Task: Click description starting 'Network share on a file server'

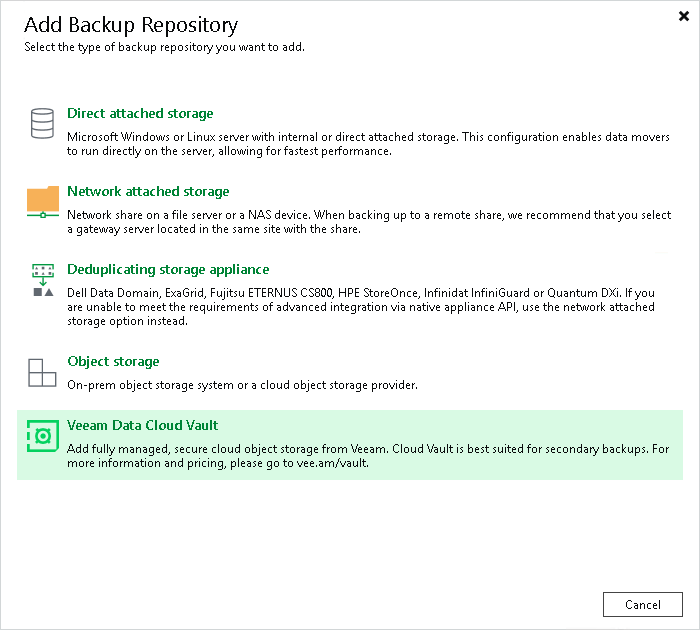Action: [x=369, y=222]
